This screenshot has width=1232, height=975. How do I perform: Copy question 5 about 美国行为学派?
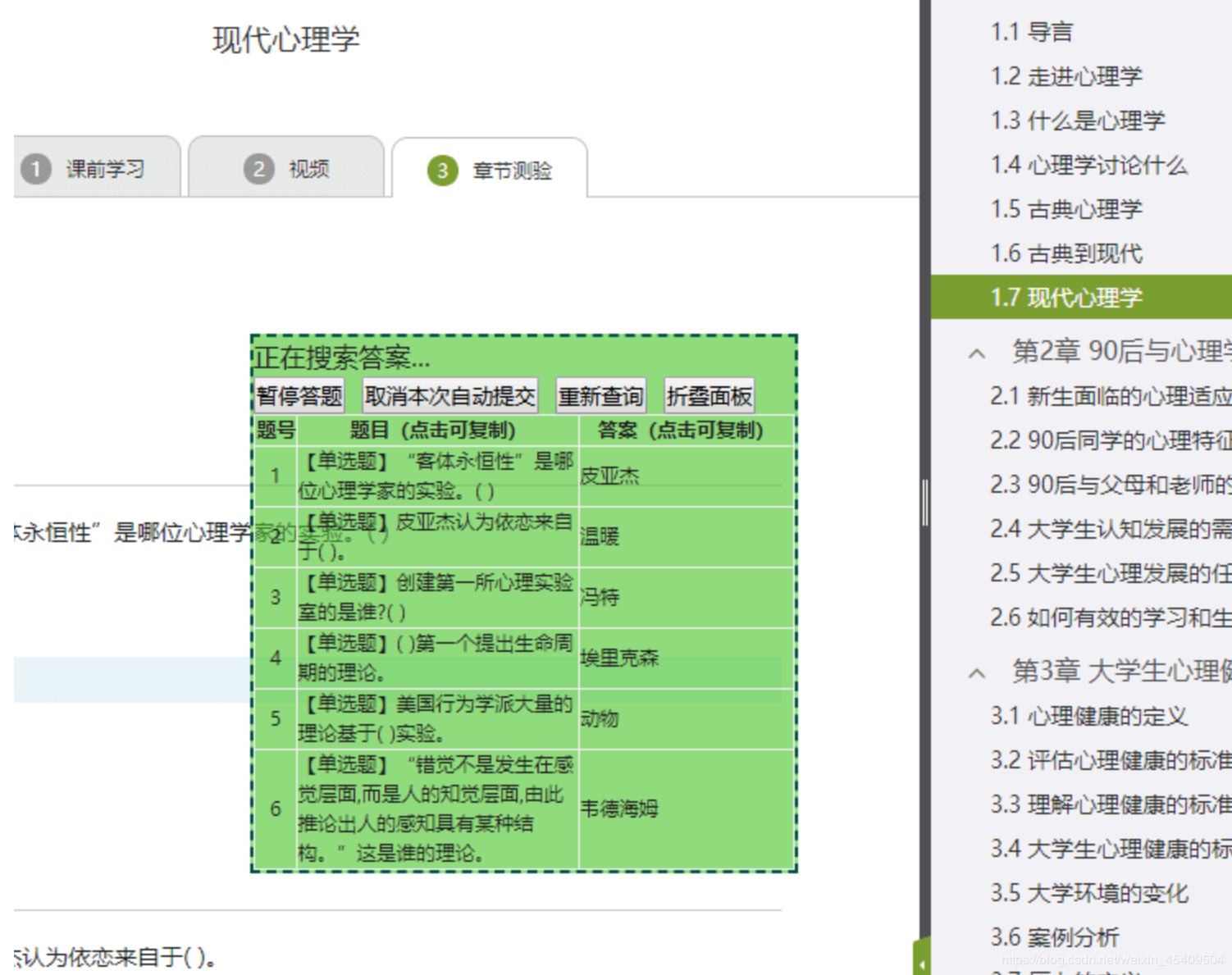pyautogui.click(x=436, y=719)
